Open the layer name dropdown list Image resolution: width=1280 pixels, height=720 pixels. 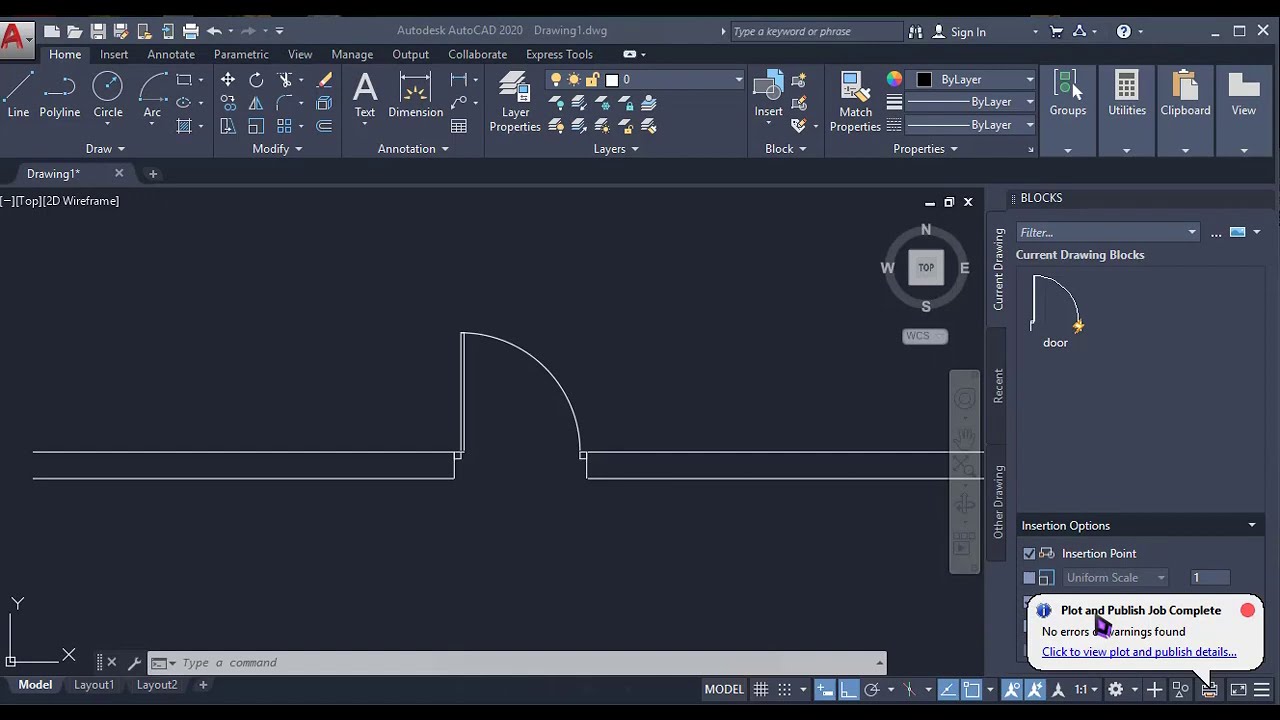click(739, 80)
